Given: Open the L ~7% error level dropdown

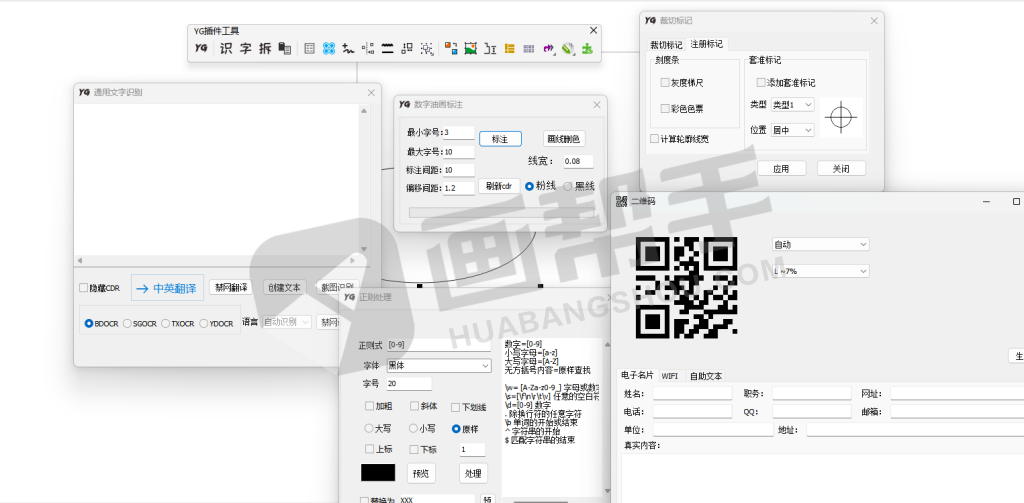Looking at the screenshot, I should (x=820, y=270).
